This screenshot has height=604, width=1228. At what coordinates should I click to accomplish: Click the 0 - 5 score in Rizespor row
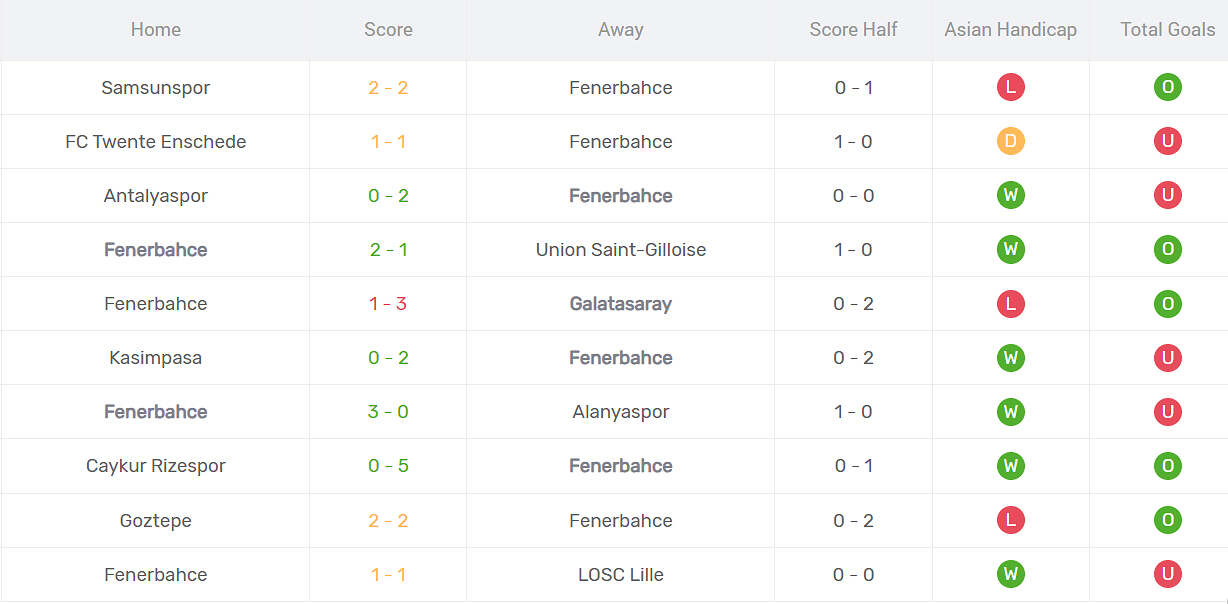pyautogui.click(x=388, y=466)
